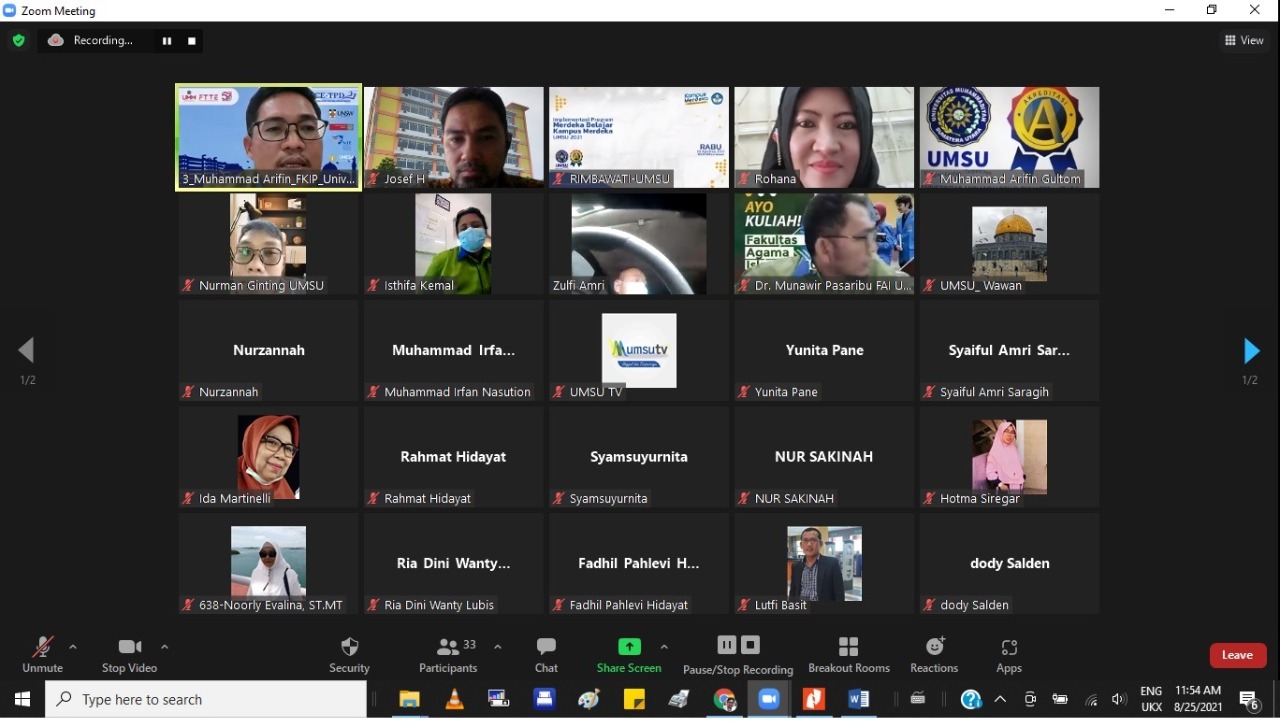Select Rohana video tile
The width and height of the screenshot is (1280, 727).
point(824,137)
